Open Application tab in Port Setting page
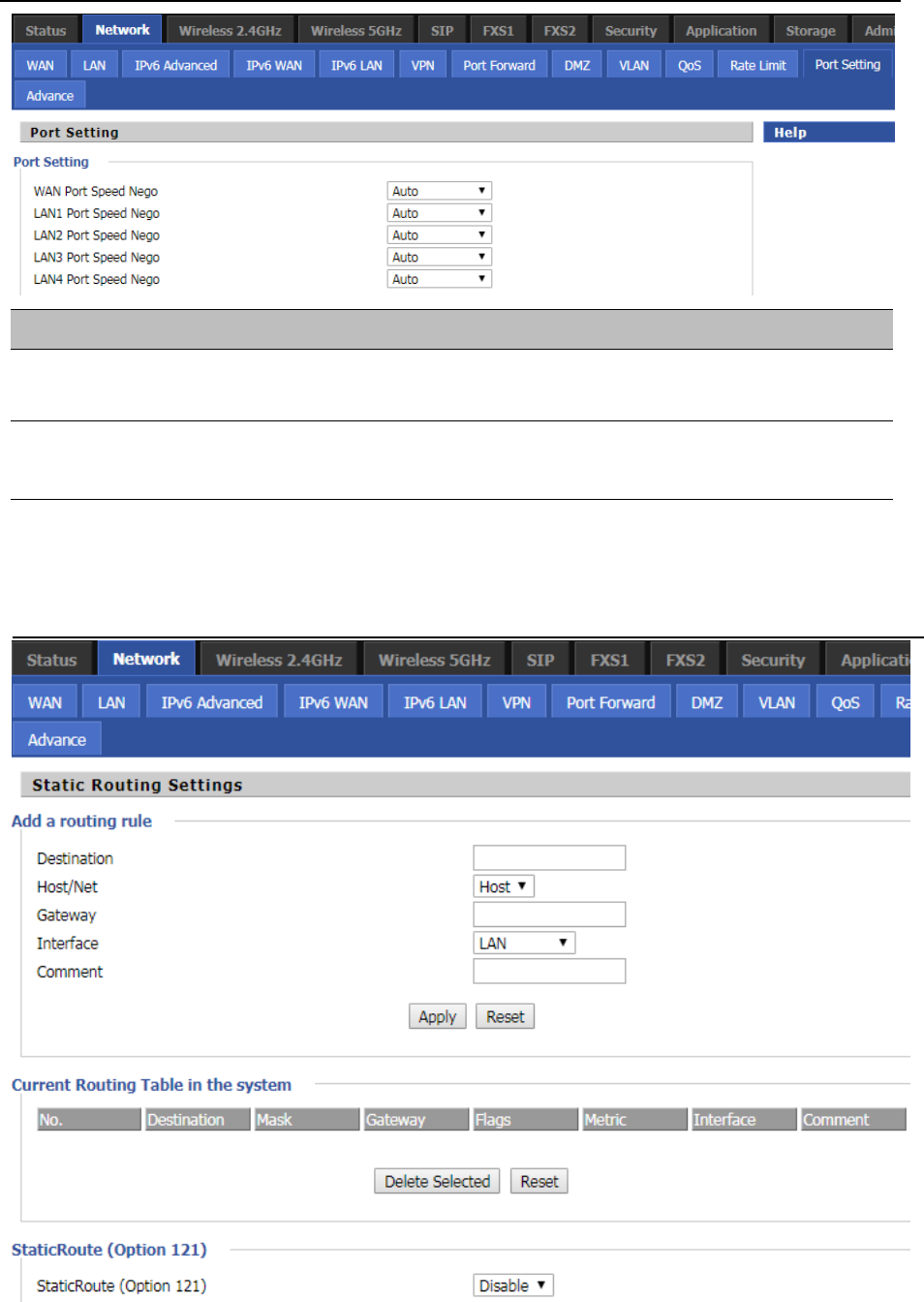 [722, 30]
